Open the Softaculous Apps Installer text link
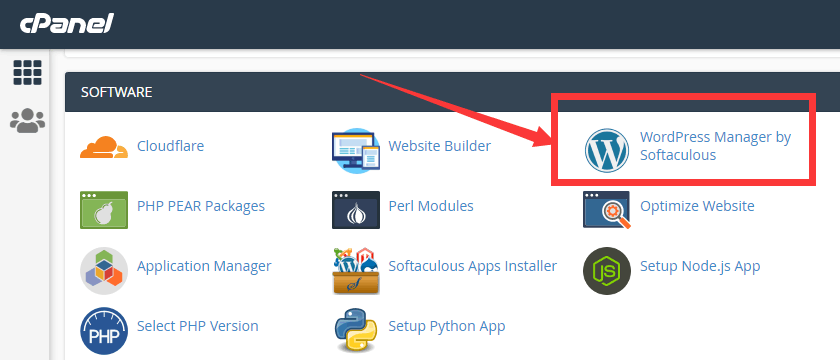The width and height of the screenshot is (840, 360). 472,266
